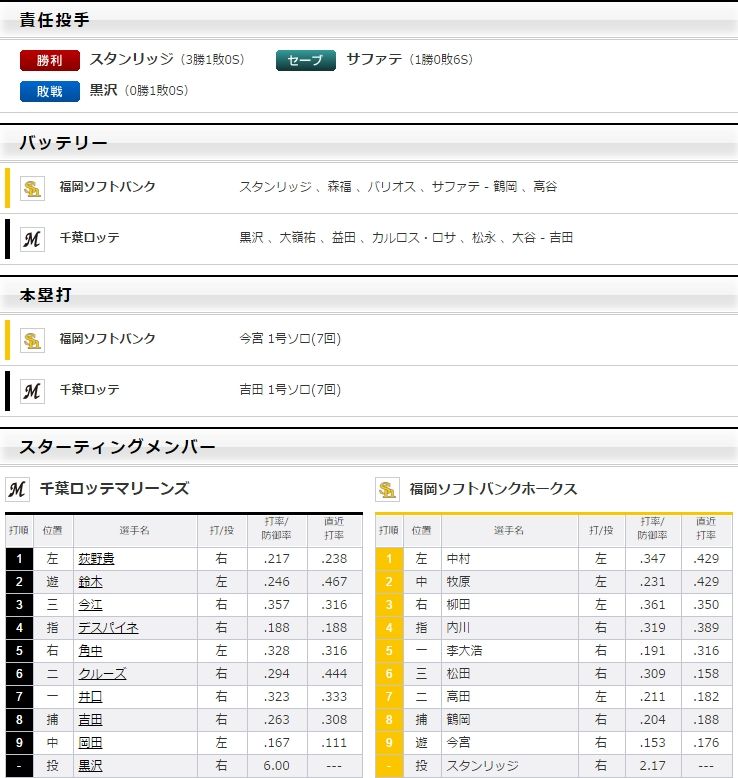Click the green セーブ badge
The image size is (738, 778).
(x=306, y=61)
